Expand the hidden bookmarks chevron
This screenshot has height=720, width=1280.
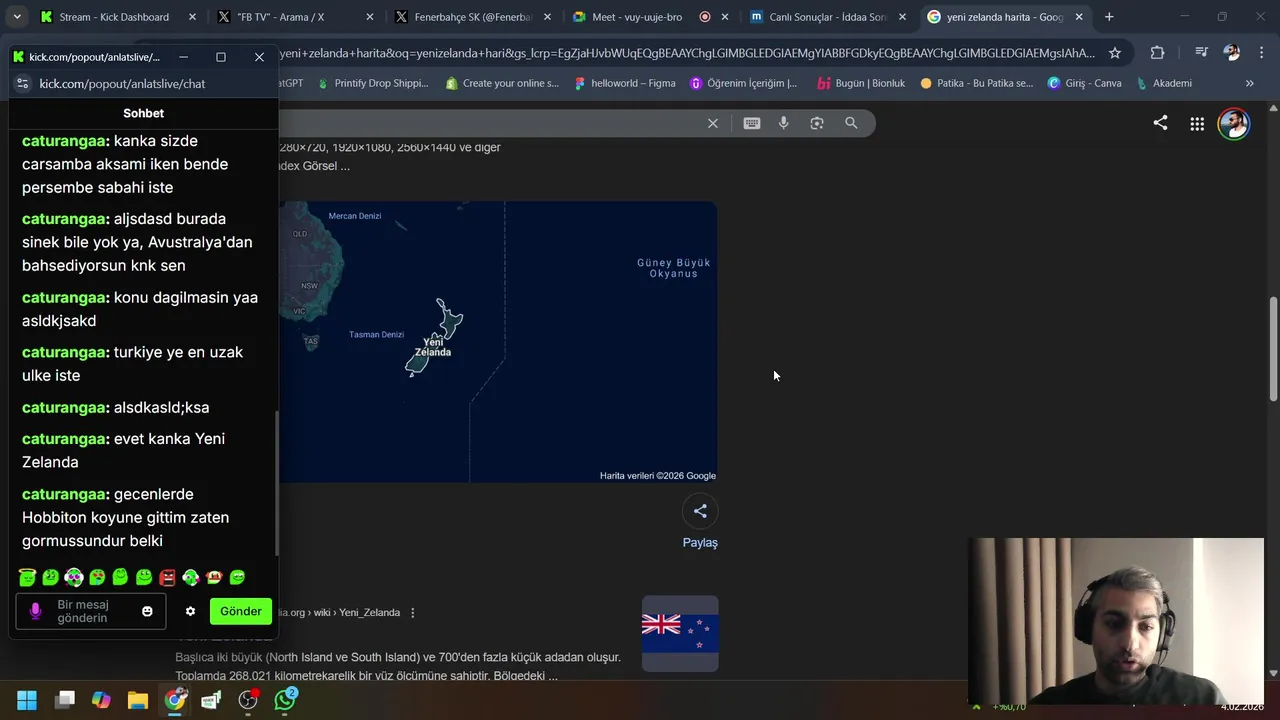(1249, 83)
